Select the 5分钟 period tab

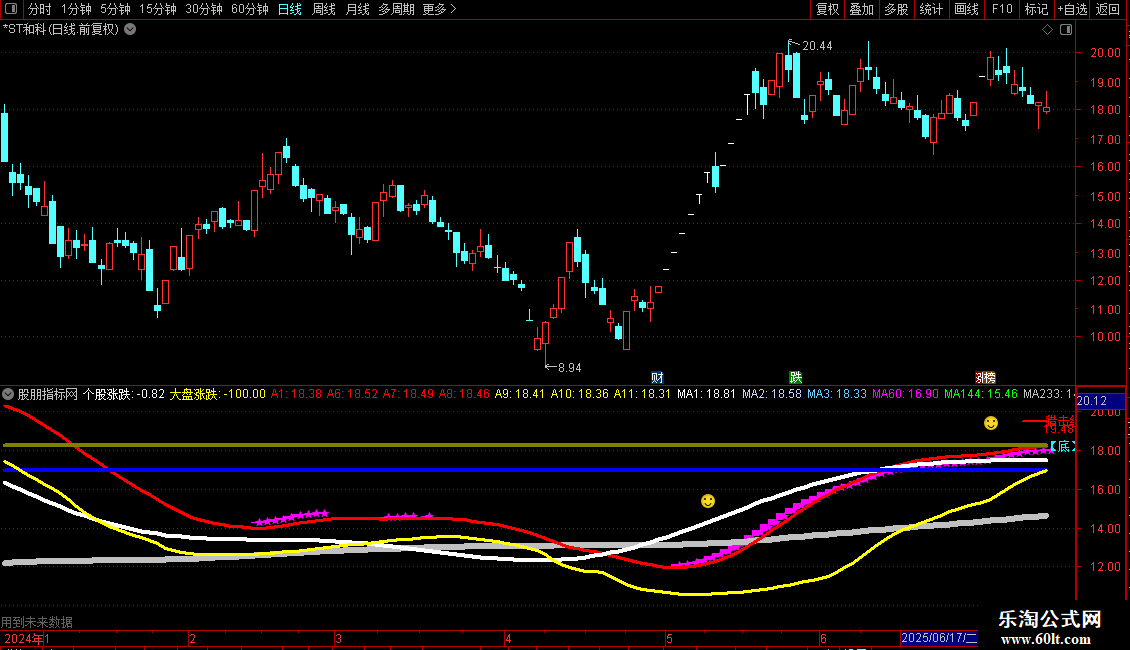click(115, 9)
